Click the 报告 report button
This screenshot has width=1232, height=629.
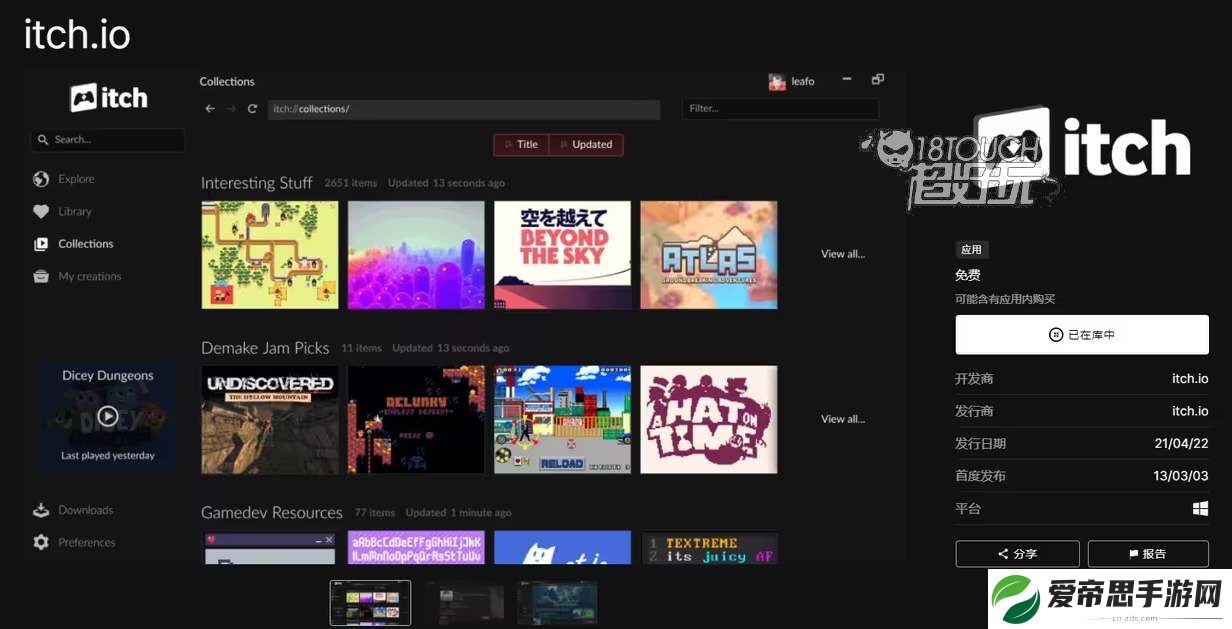click(1148, 554)
